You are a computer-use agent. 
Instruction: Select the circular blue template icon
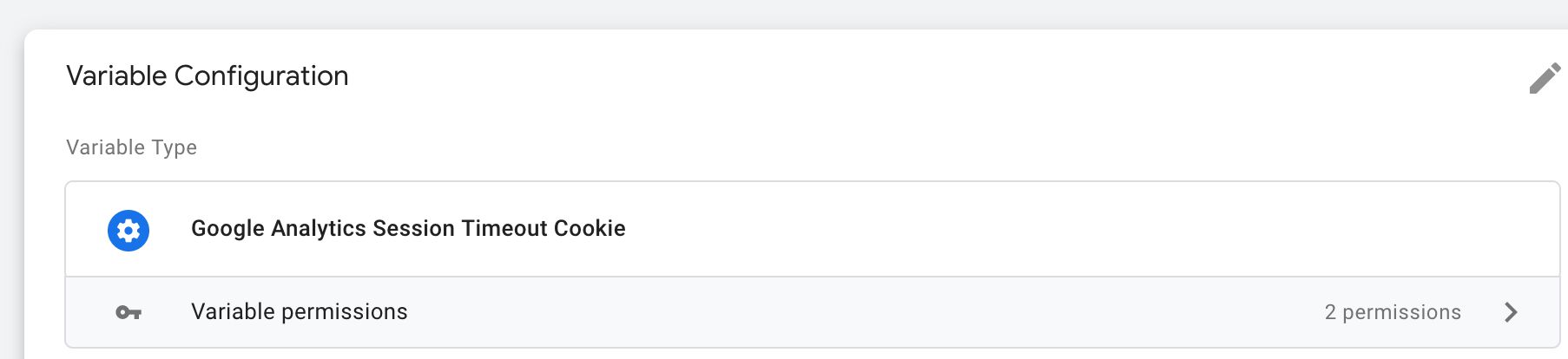point(128,230)
